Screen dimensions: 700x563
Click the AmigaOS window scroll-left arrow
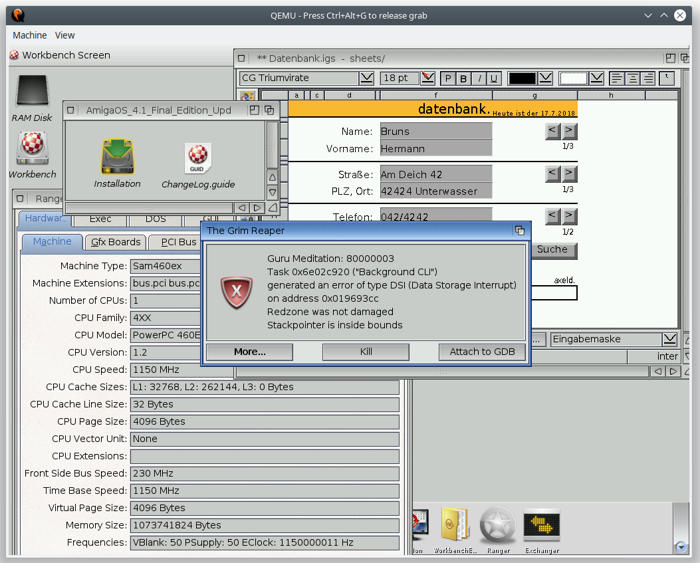pyautogui.click(x=242, y=208)
